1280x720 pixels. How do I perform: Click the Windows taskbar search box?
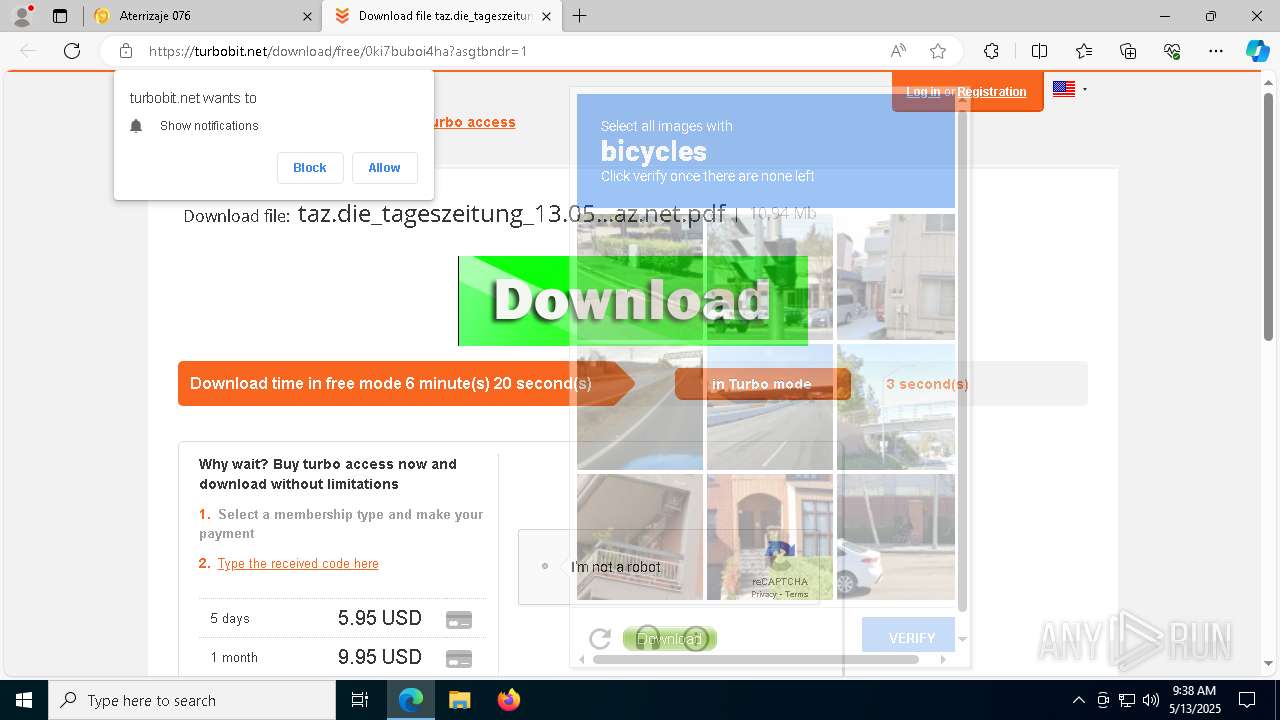tap(192, 700)
